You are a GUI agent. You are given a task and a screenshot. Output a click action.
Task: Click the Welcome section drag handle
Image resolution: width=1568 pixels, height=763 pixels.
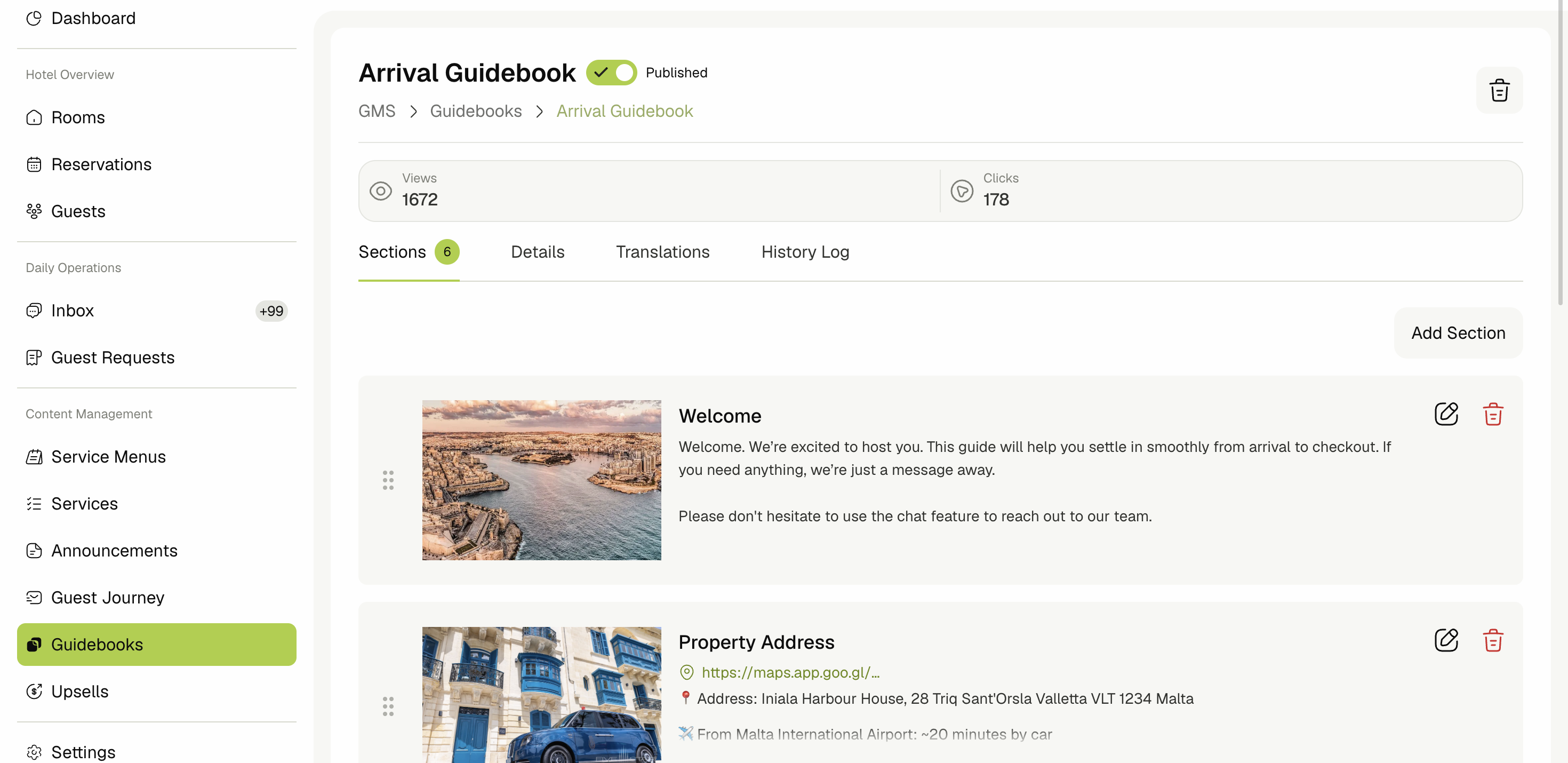pyautogui.click(x=388, y=480)
